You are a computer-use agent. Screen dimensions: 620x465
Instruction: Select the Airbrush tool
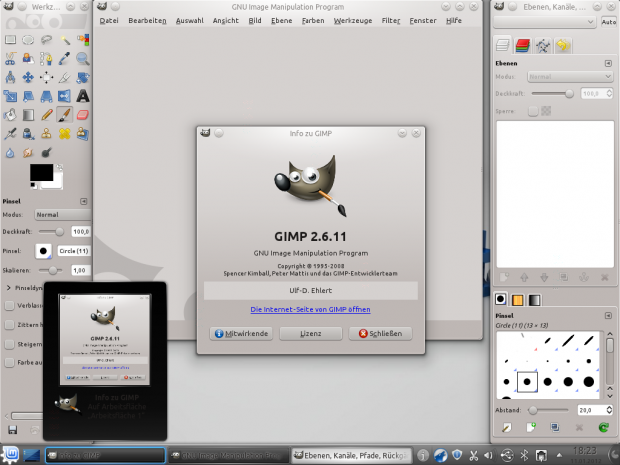[x=10, y=134]
